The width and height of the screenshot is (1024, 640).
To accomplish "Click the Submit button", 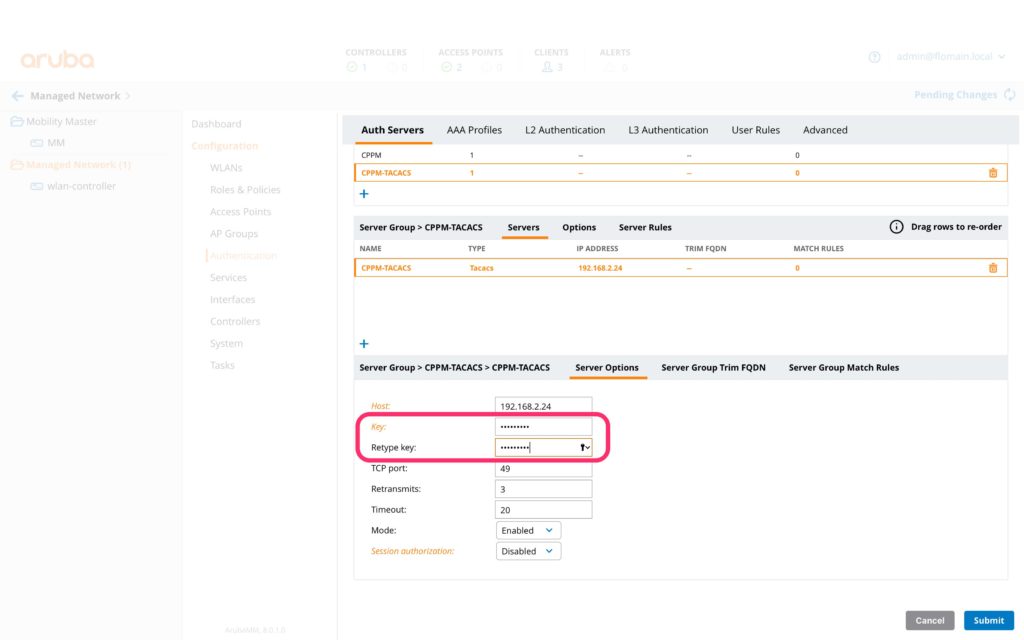I will (988, 620).
